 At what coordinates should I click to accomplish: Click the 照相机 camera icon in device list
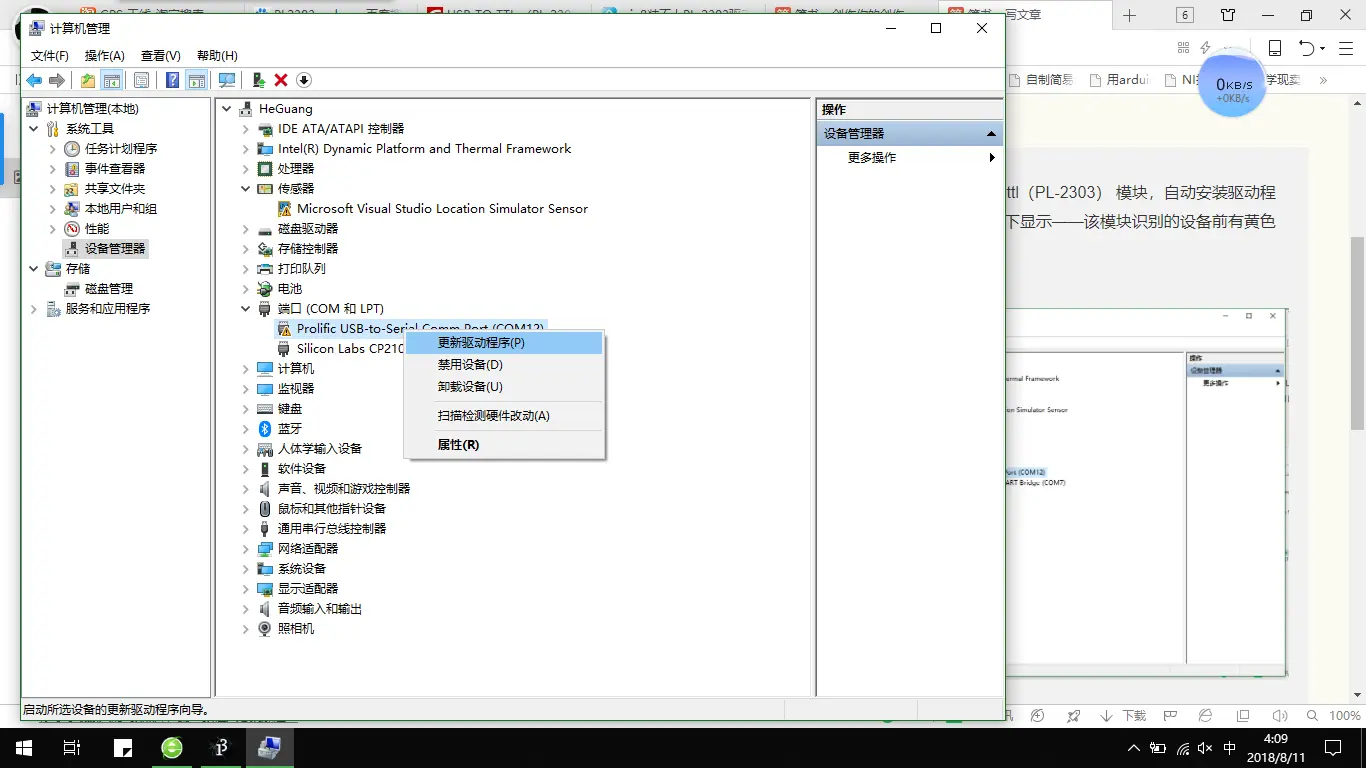pyautogui.click(x=265, y=628)
